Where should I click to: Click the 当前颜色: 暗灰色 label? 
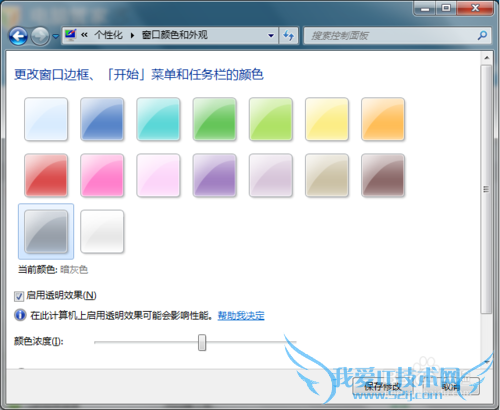[x=53, y=269]
